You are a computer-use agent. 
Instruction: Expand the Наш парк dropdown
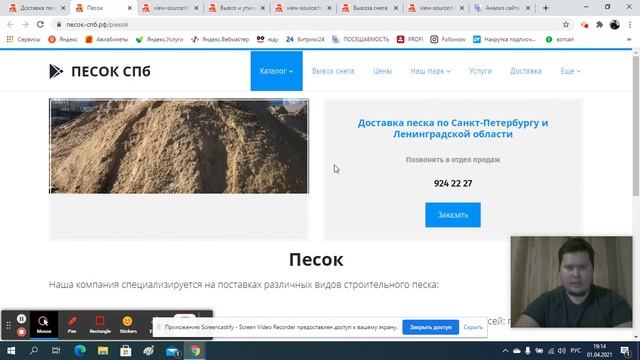point(430,71)
